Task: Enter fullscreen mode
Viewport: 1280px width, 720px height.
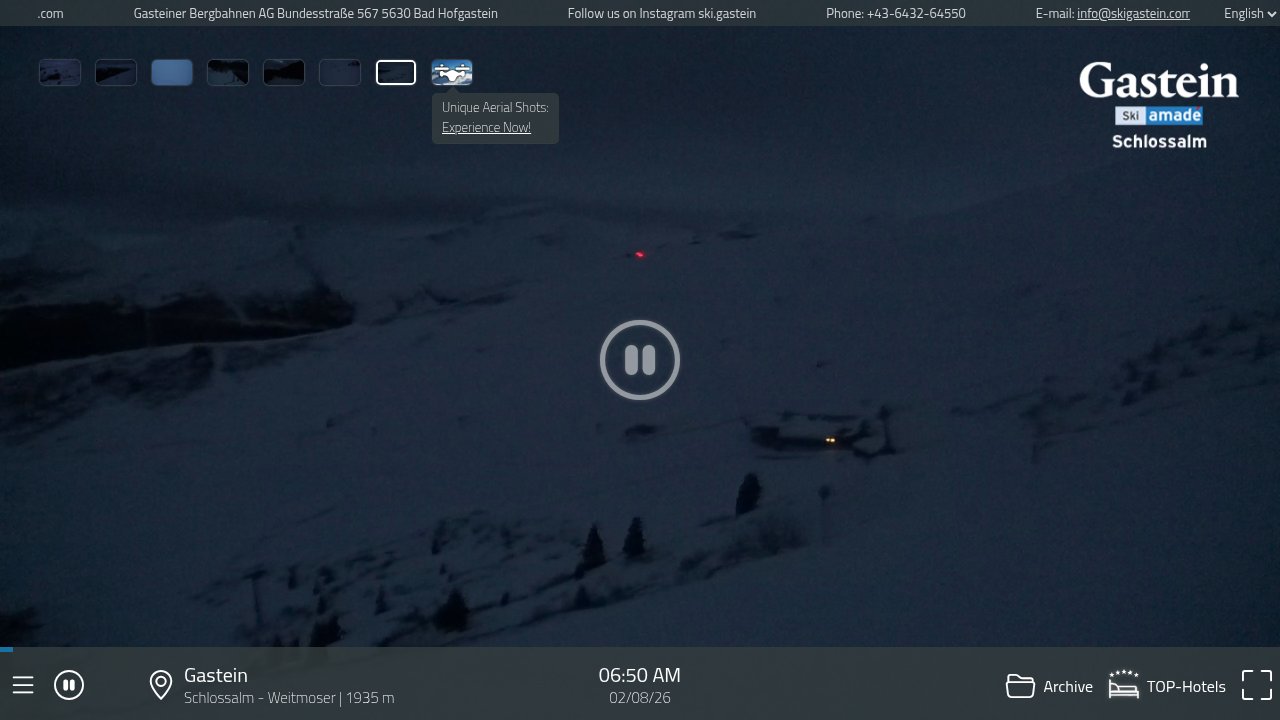Action: [x=1256, y=685]
